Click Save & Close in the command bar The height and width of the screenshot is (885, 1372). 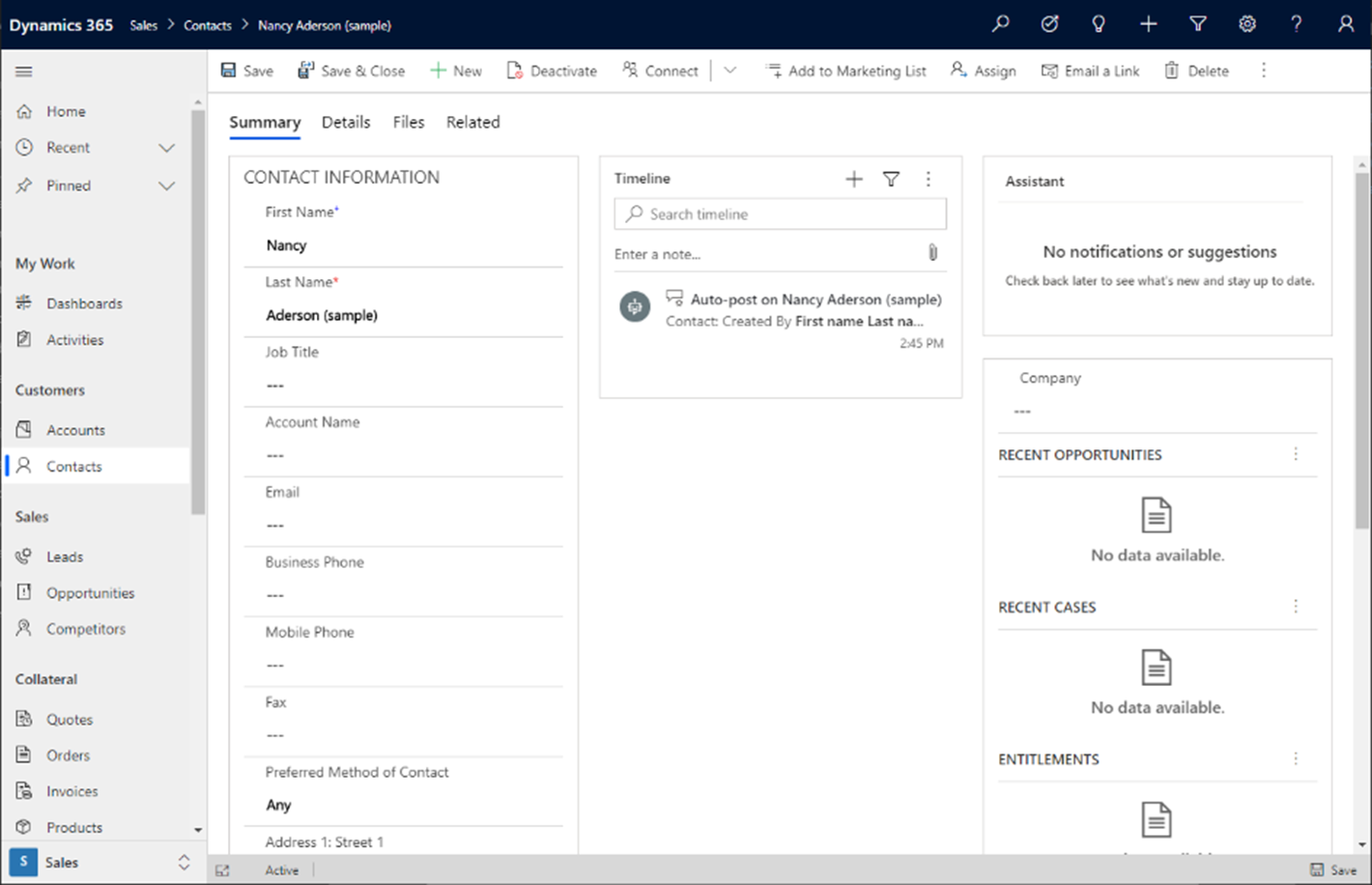click(352, 70)
